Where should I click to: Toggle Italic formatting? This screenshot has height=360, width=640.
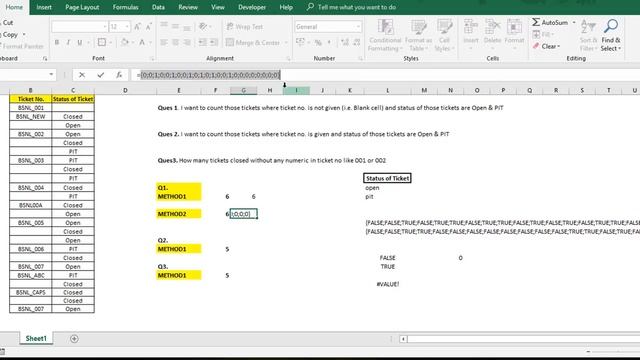click(x=68, y=42)
